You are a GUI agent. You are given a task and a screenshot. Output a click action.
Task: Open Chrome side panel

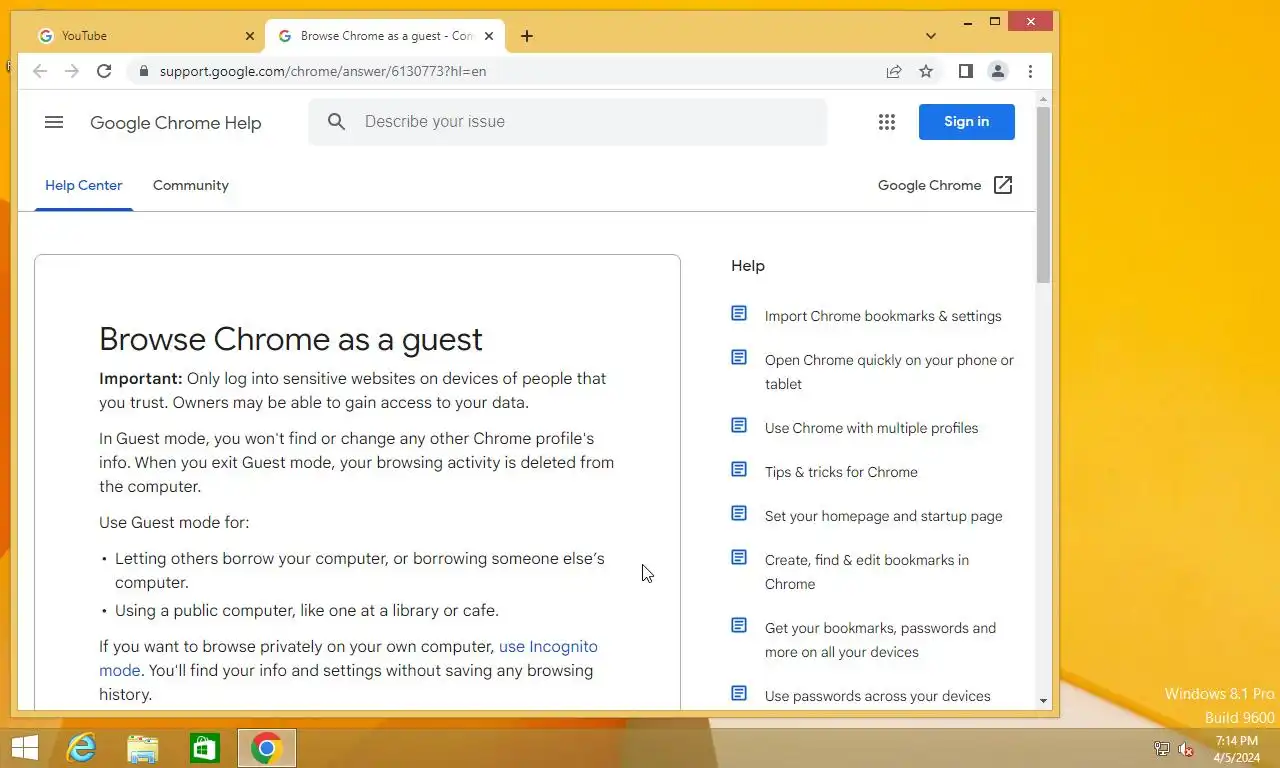coord(965,71)
